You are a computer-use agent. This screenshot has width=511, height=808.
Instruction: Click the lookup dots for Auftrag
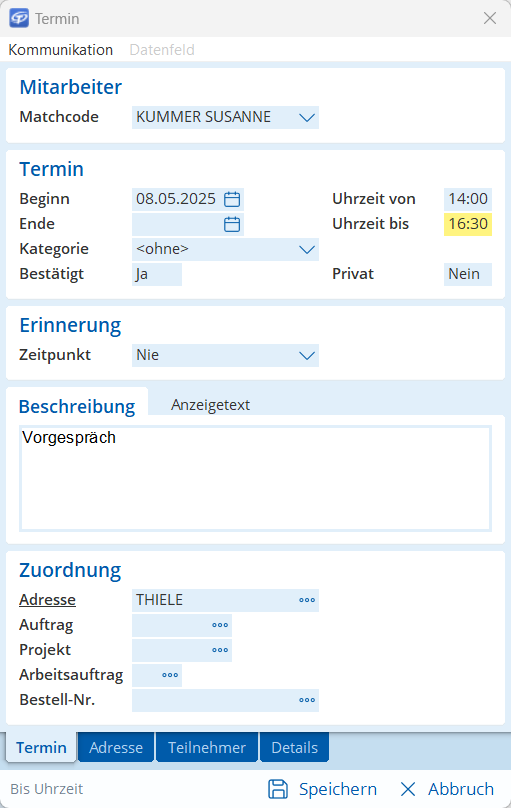[x=220, y=625]
